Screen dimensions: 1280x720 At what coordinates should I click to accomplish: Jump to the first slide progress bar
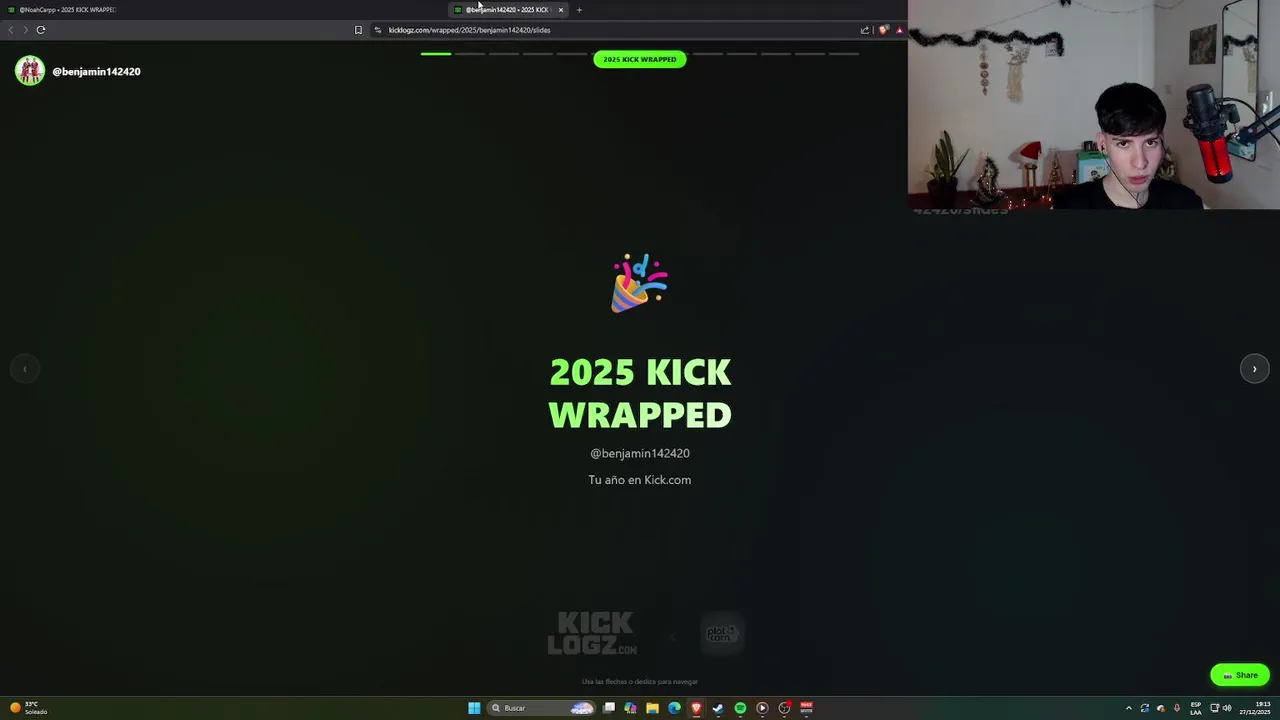436,54
